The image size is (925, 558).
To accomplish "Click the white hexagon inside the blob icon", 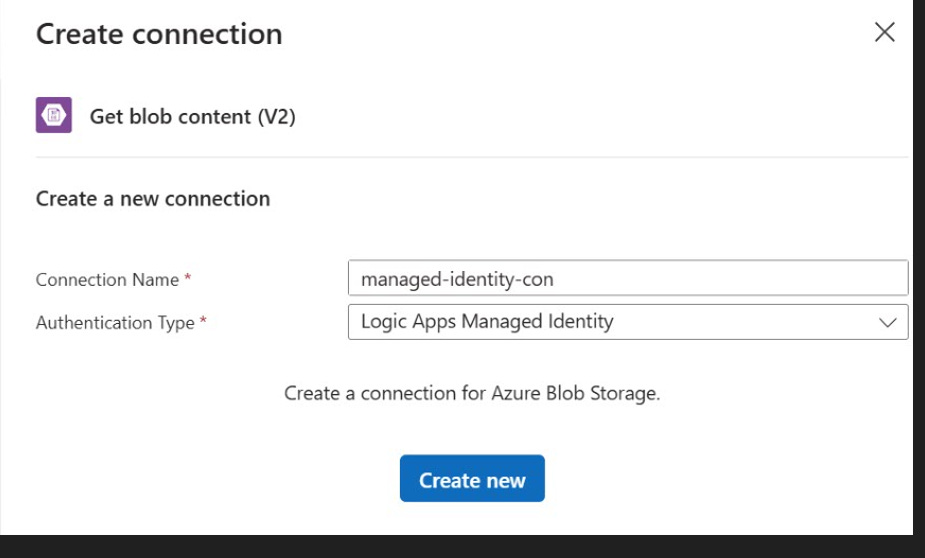I will [54, 115].
